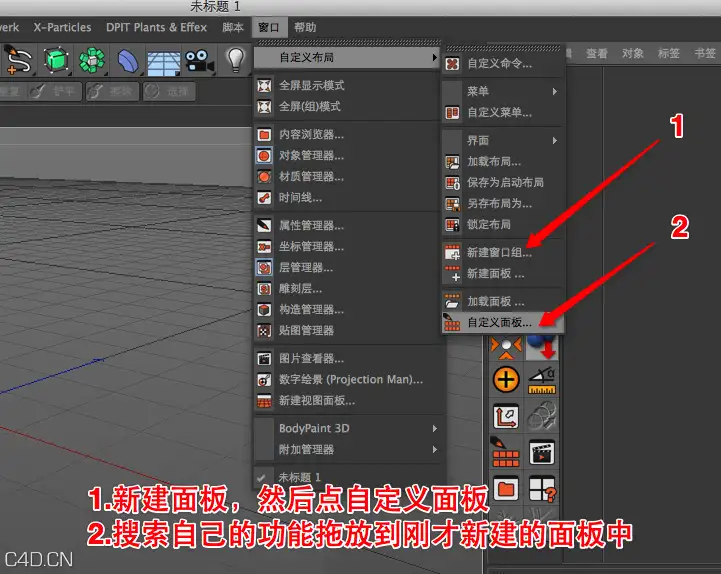
Task: Click the orange axis arrows palette icon
Action: click(x=506, y=417)
